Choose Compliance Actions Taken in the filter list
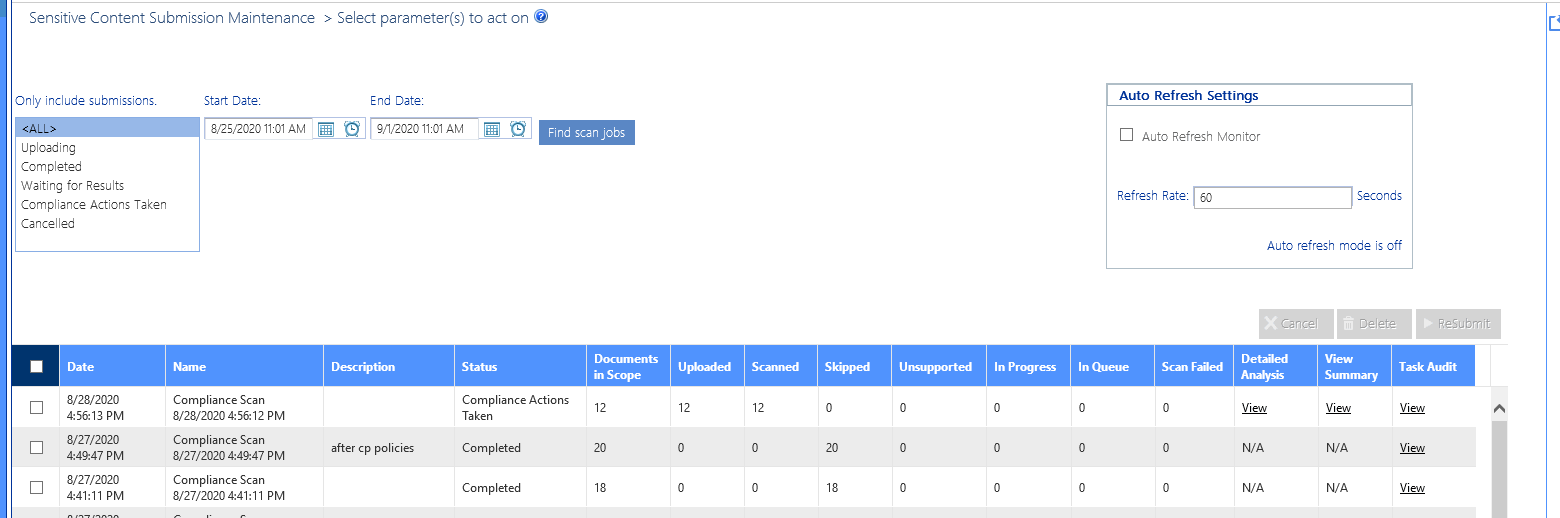The width and height of the screenshot is (1560, 518). (94, 205)
